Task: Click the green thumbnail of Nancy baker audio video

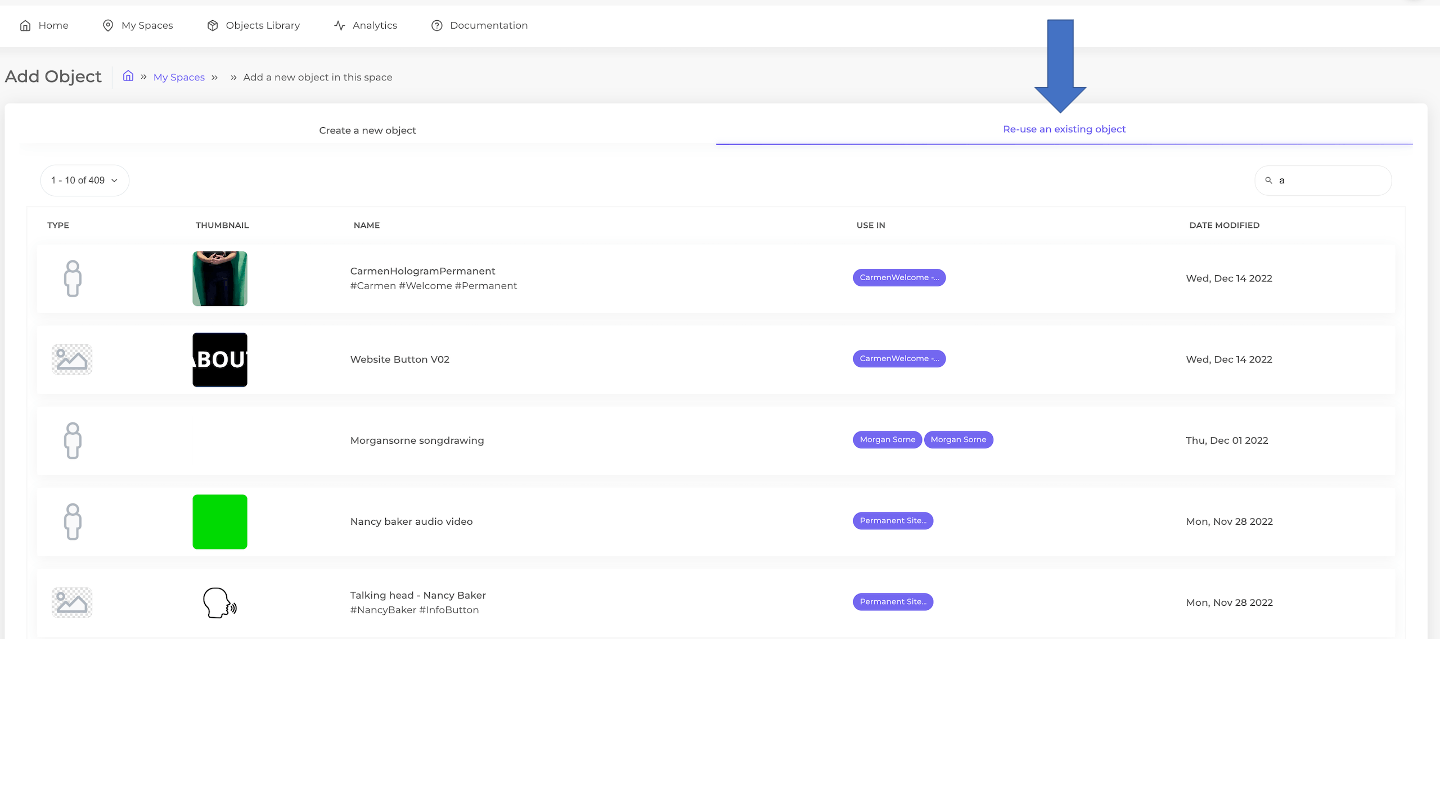Action: coord(220,522)
